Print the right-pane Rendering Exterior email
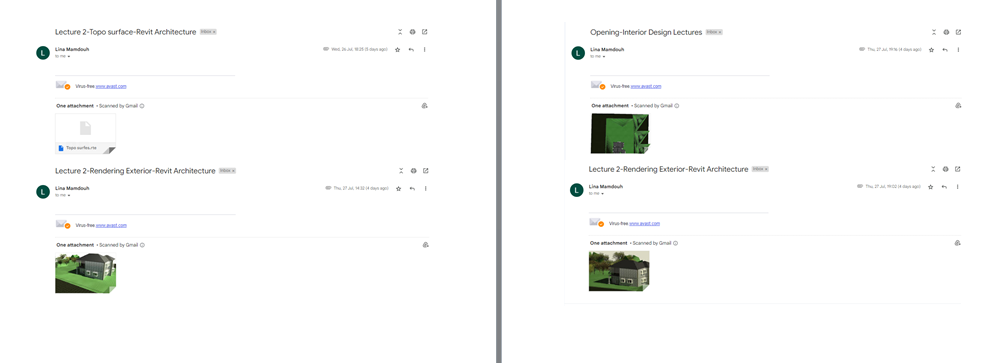This screenshot has height=363, width=998. click(x=945, y=169)
